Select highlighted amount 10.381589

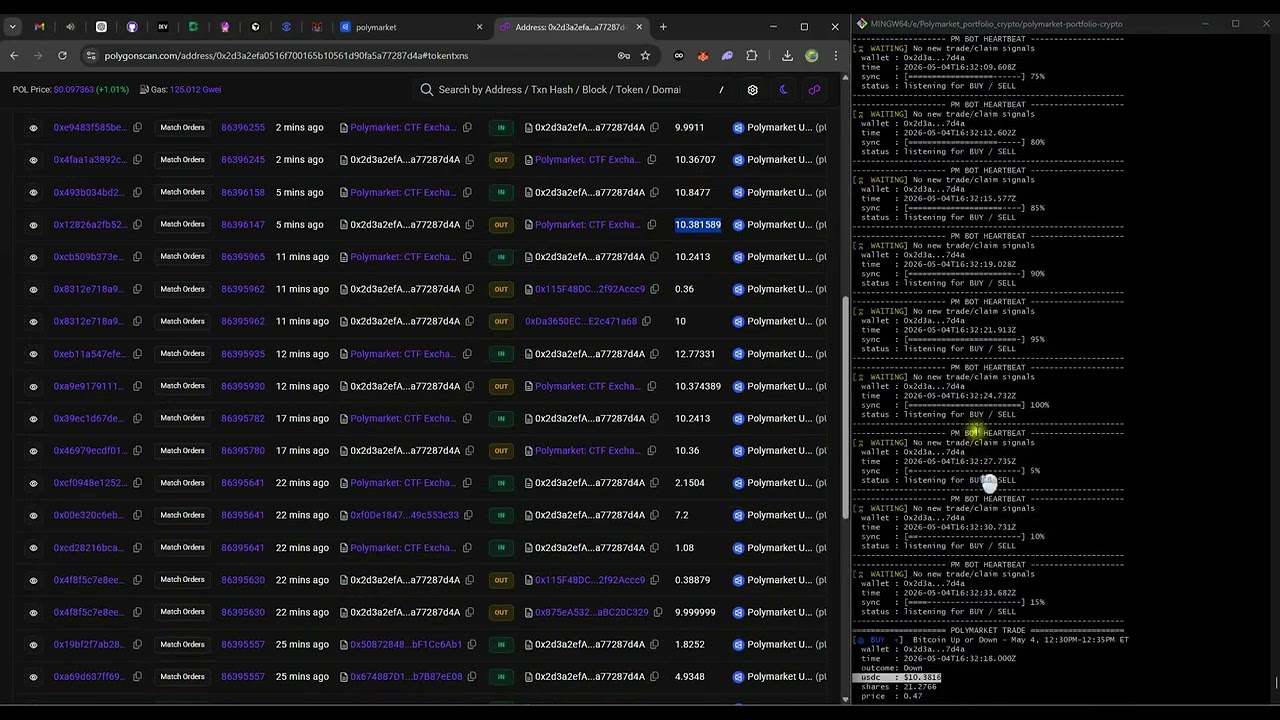coord(698,225)
